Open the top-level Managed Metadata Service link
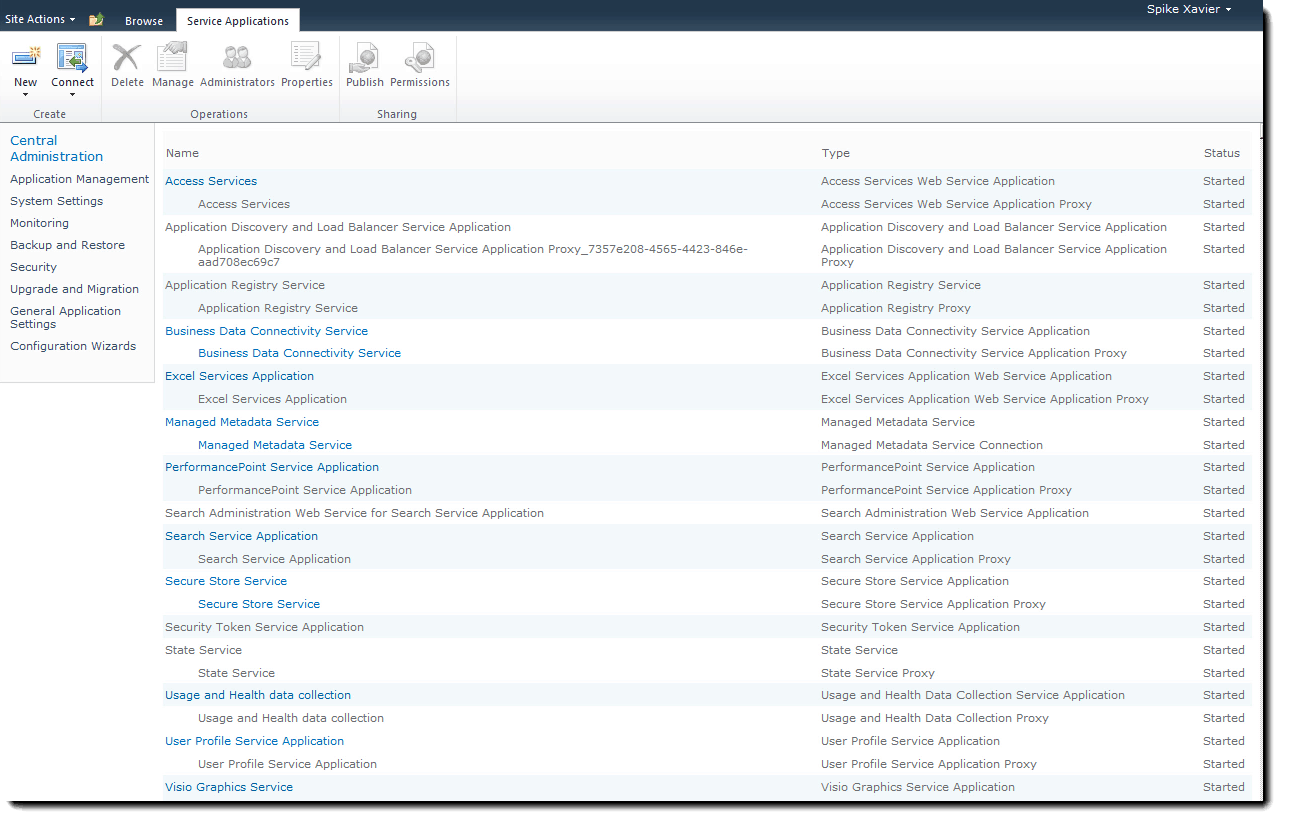 [x=242, y=422]
